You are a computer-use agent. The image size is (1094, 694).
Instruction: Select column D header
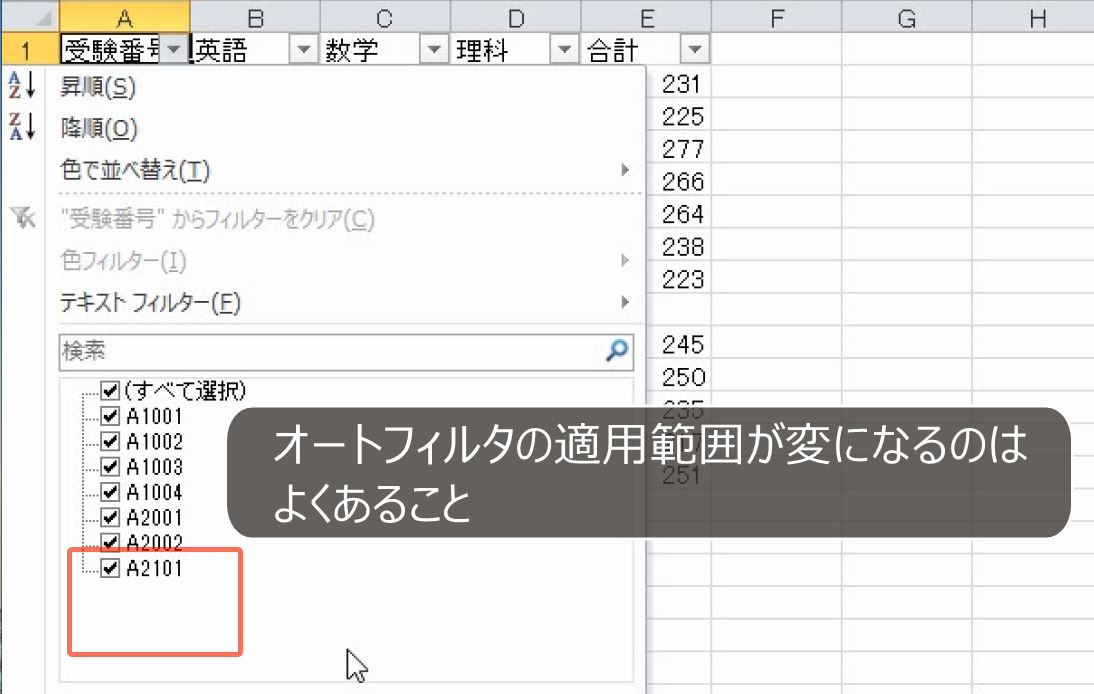click(516, 17)
